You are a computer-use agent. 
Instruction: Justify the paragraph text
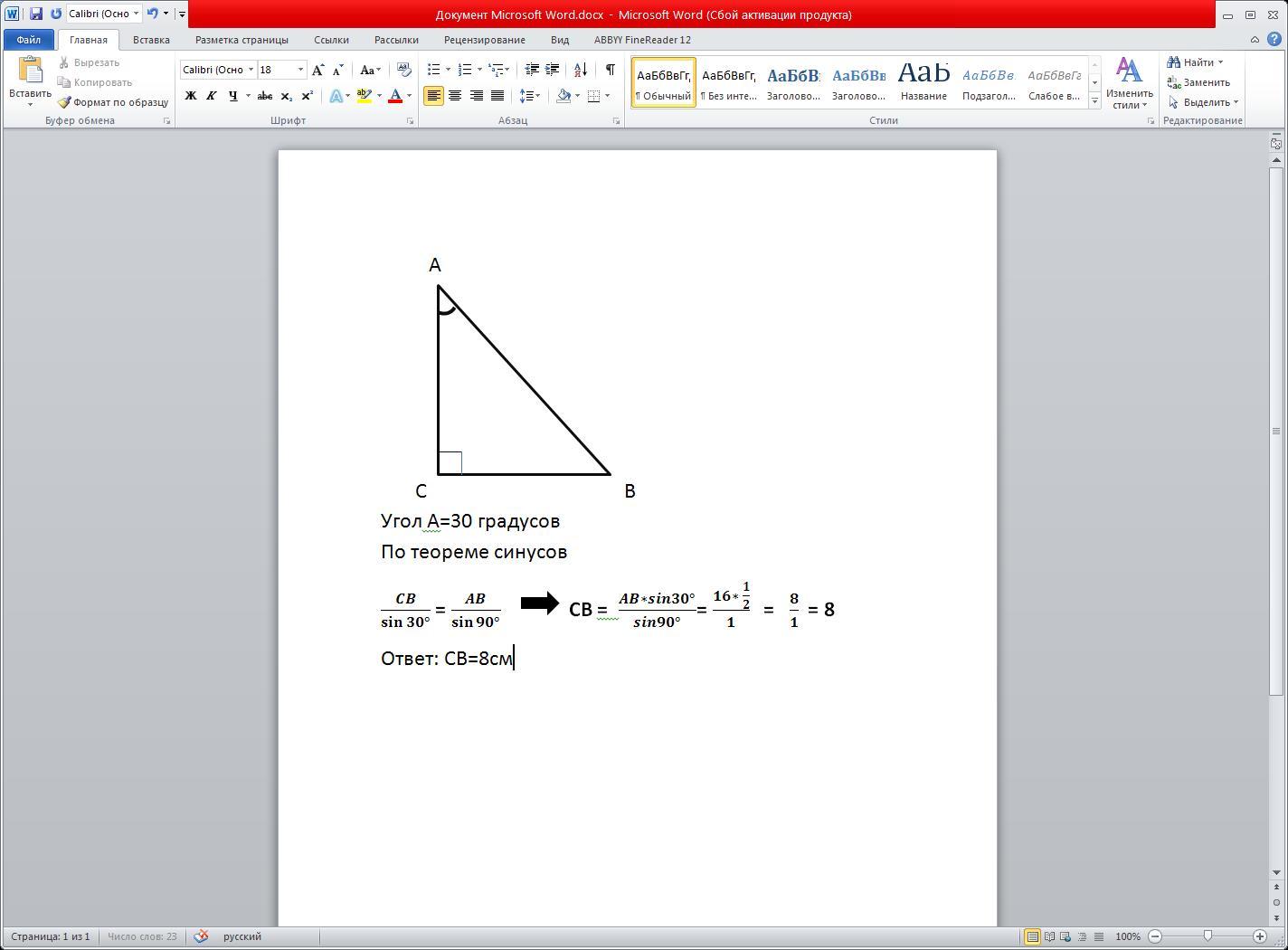click(497, 96)
